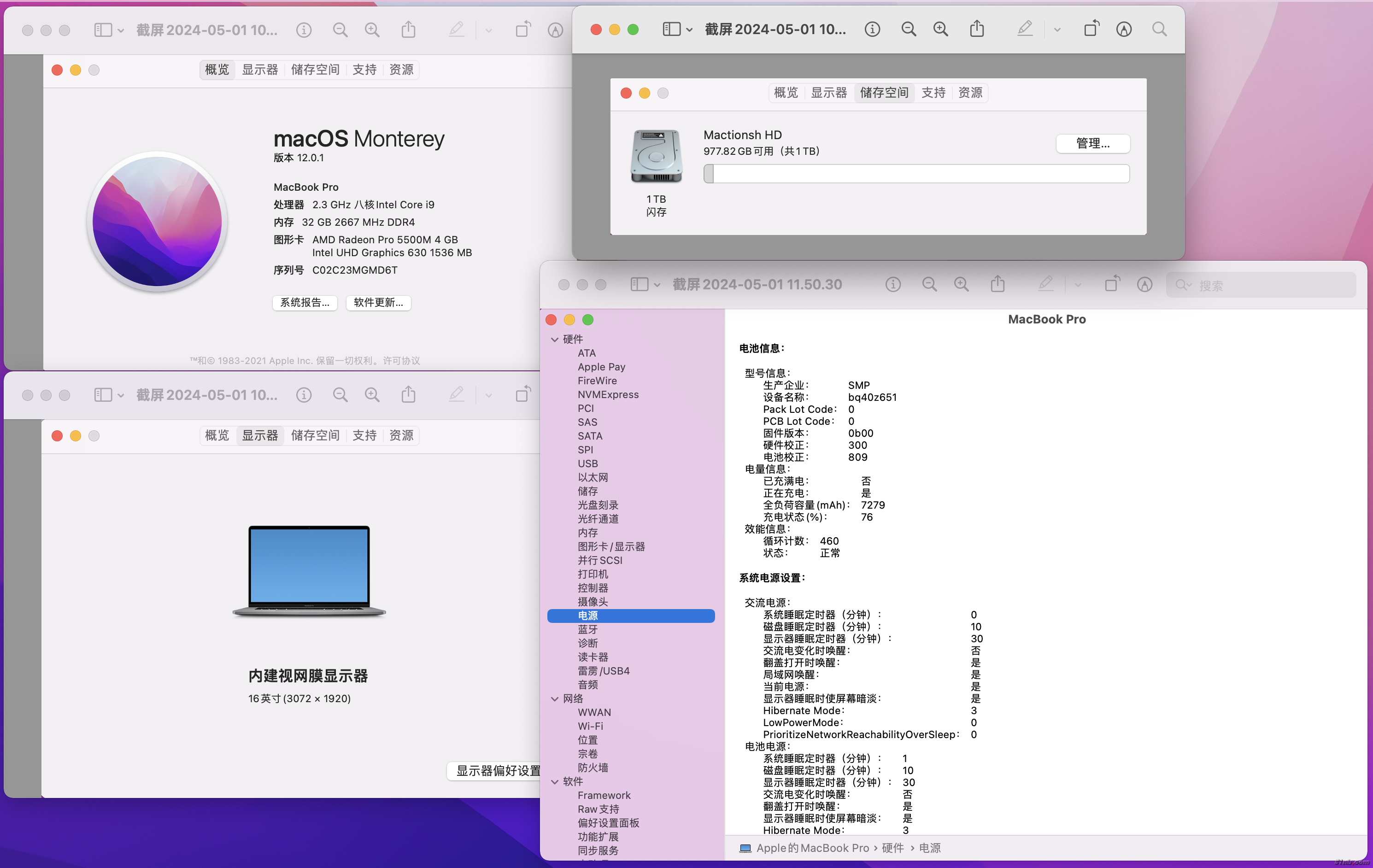The width and height of the screenshot is (1373, 868).
Task: Select 概览 tab in macOS Monterey window
Action: pos(217,70)
